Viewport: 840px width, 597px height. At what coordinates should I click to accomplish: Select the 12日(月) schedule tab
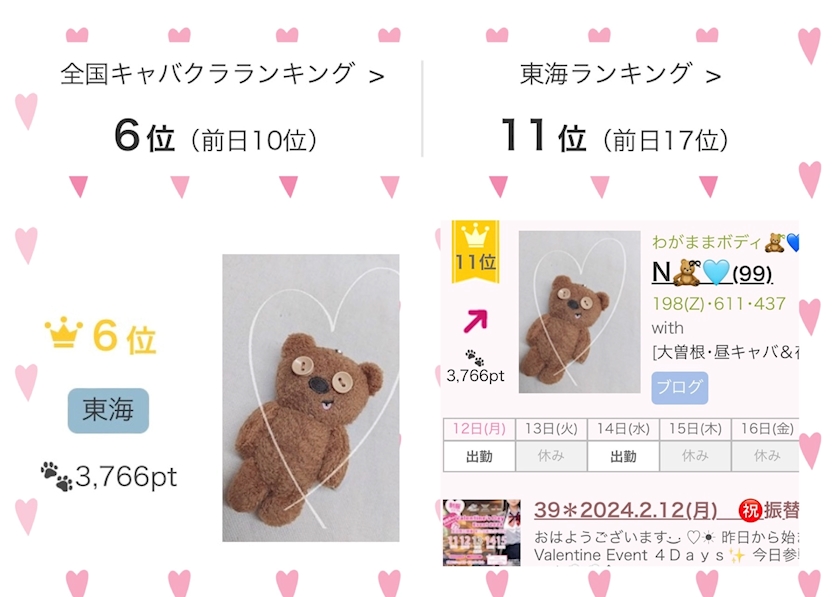479,429
